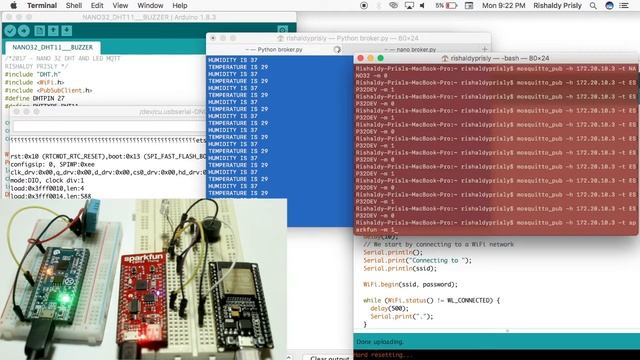The image size is (640, 360).
Task: Click the 'arkfun -m 1' command prompt line
Action: coord(376,230)
